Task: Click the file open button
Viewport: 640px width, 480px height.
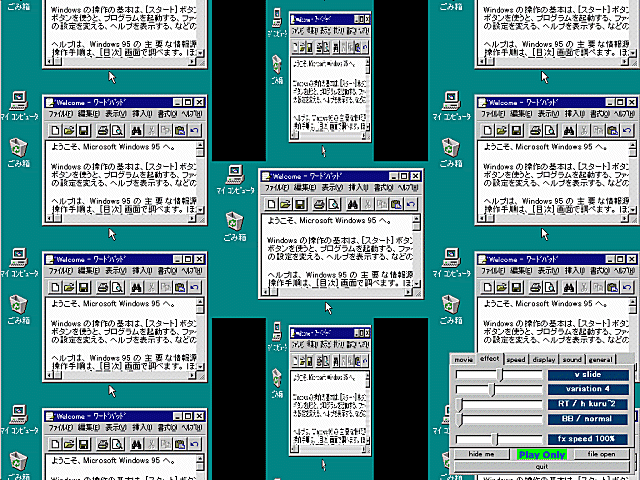Action: coord(601,454)
